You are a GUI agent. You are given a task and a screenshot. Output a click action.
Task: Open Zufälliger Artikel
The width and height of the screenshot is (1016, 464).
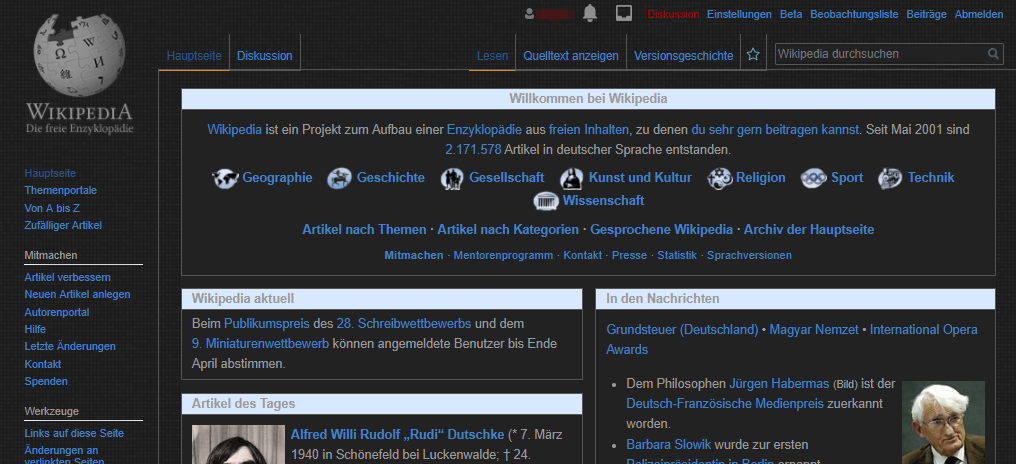pyautogui.click(x=63, y=226)
